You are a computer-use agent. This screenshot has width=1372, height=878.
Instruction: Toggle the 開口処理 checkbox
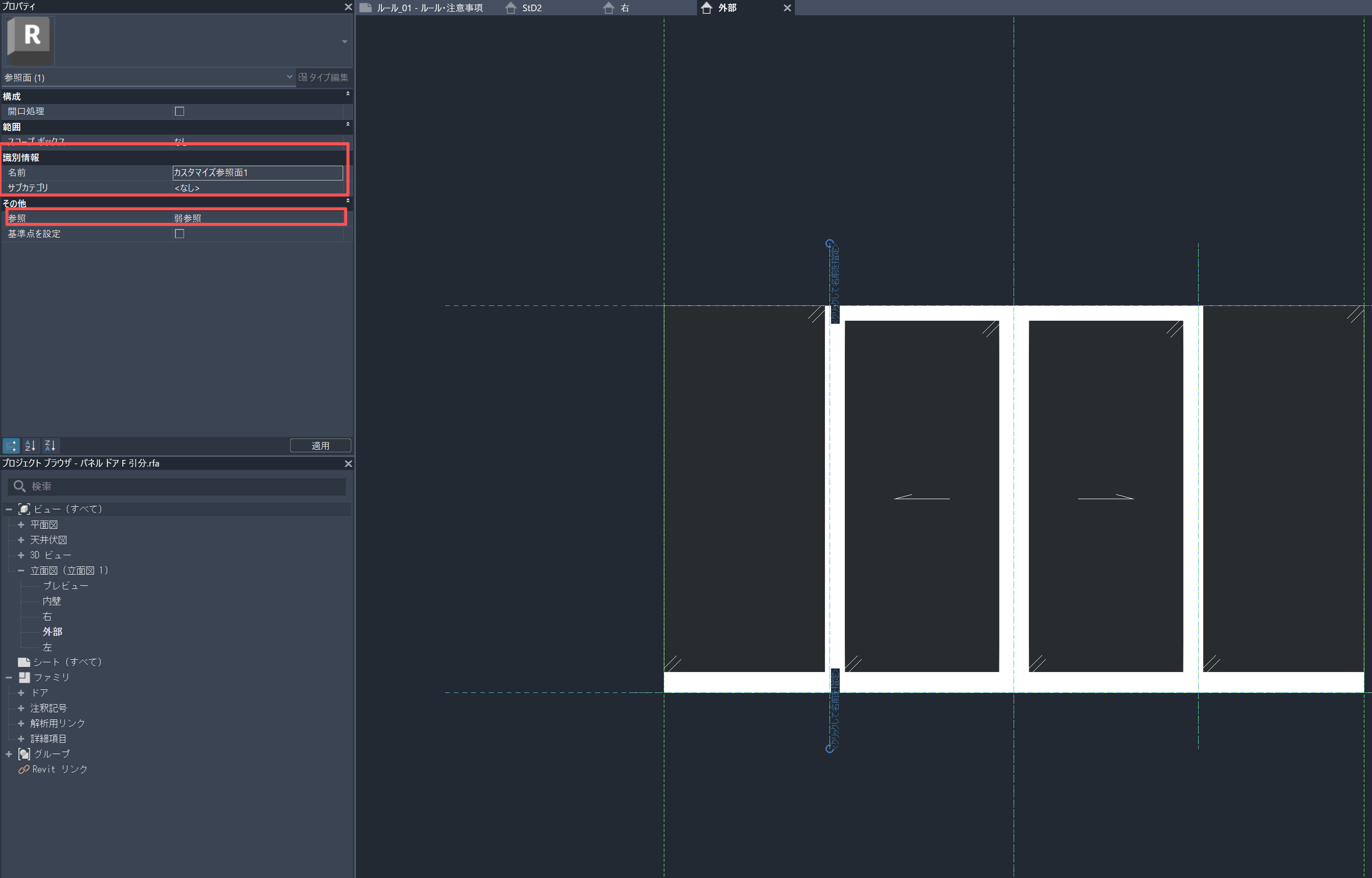click(x=179, y=111)
